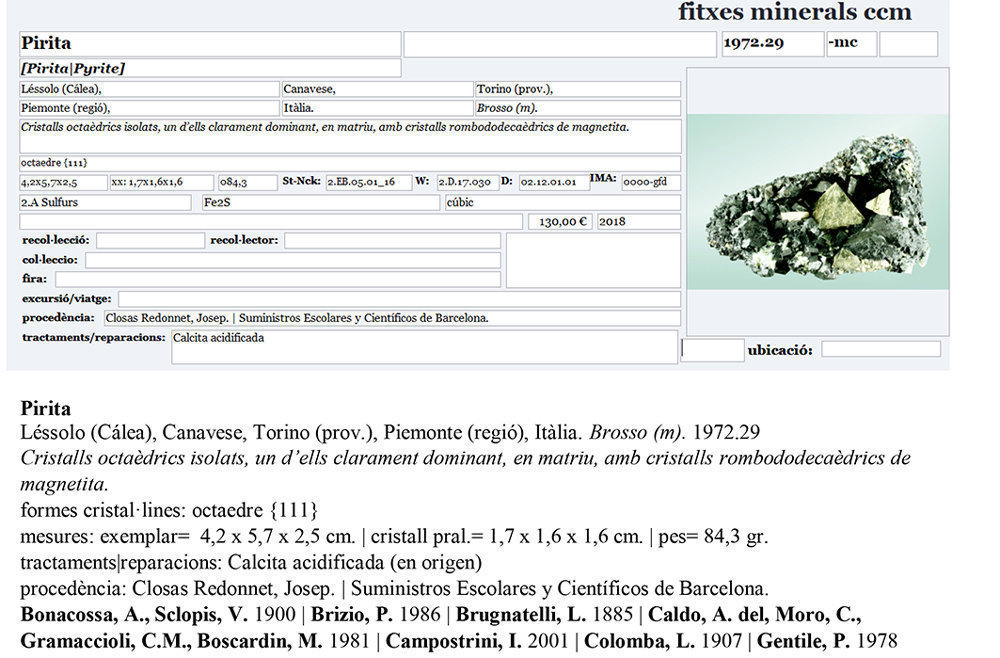Viewport: 1000px width, 658px height.
Task: Click the mineral name field 'Pirita'
Action: tap(210, 44)
